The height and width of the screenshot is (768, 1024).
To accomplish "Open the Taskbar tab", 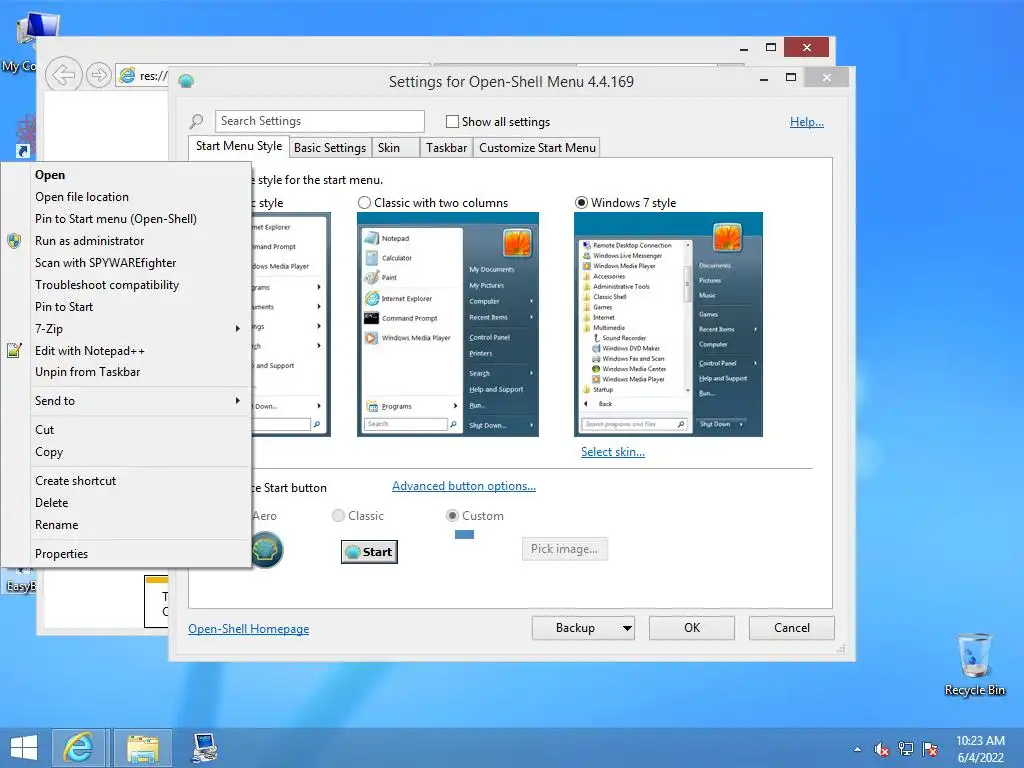I will click(x=446, y=148).
